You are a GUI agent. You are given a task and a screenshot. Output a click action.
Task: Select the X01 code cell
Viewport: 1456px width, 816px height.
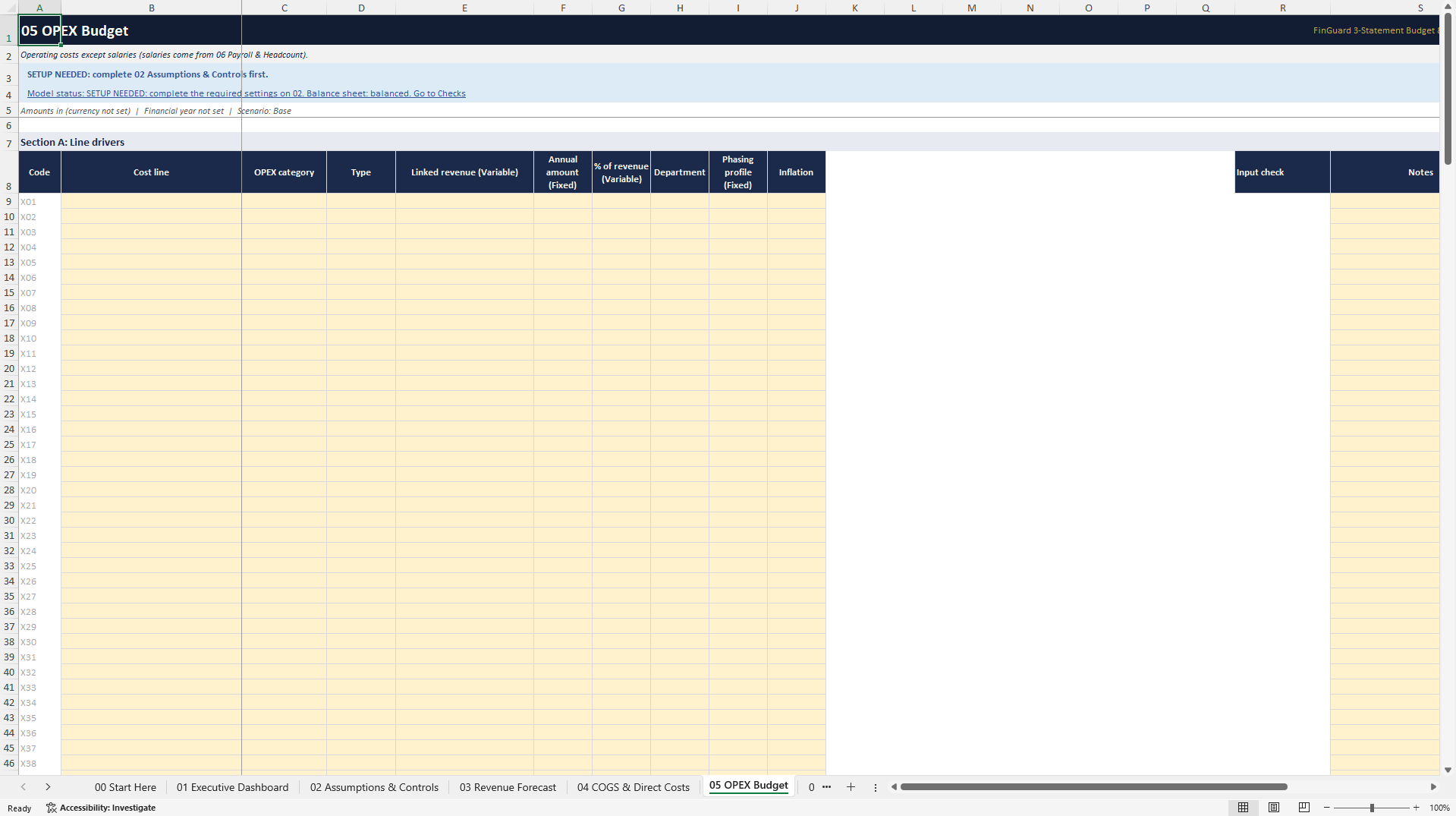click(x=39, y=202)
